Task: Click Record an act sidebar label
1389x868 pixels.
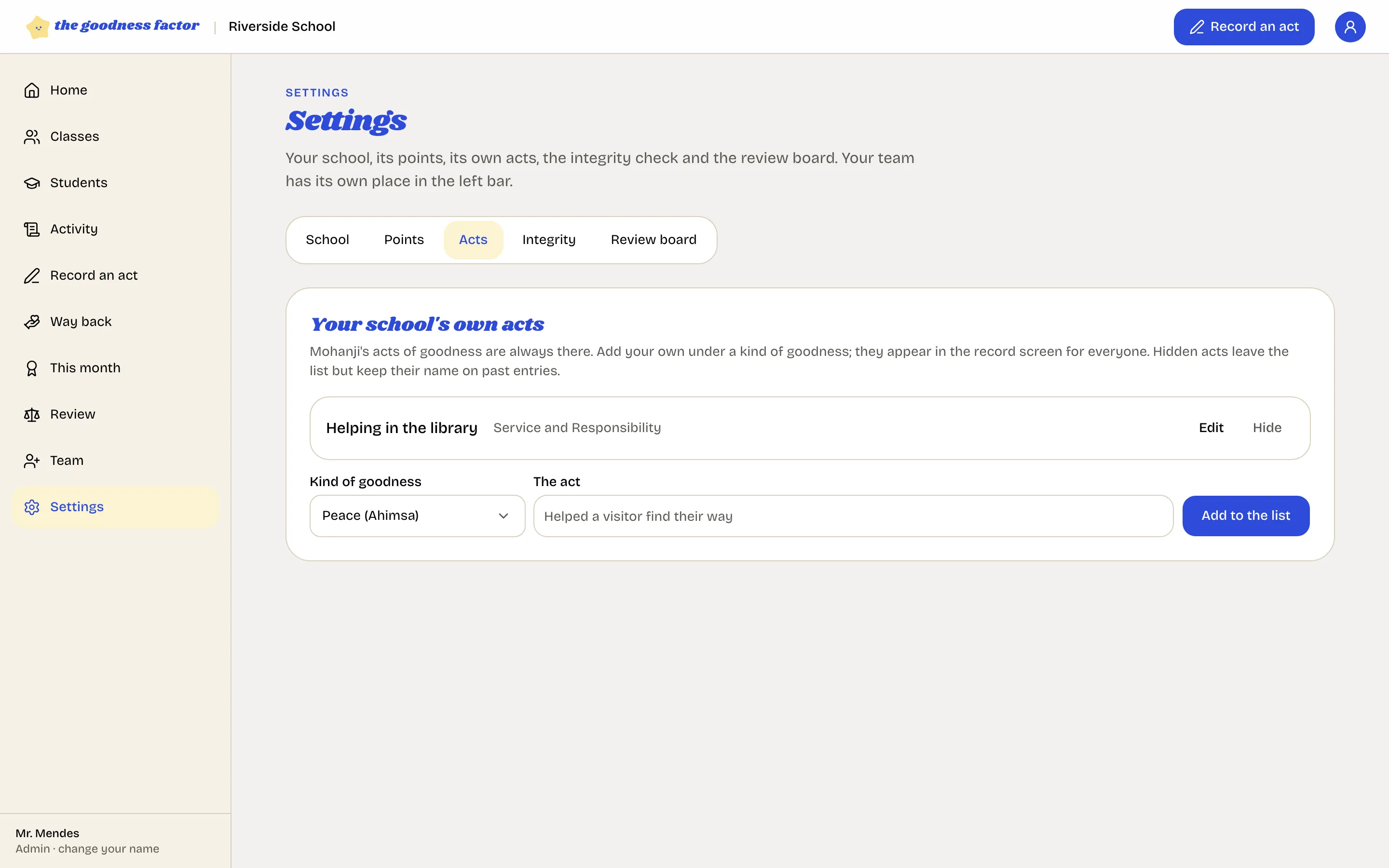Action: click(x=94, y=275)
